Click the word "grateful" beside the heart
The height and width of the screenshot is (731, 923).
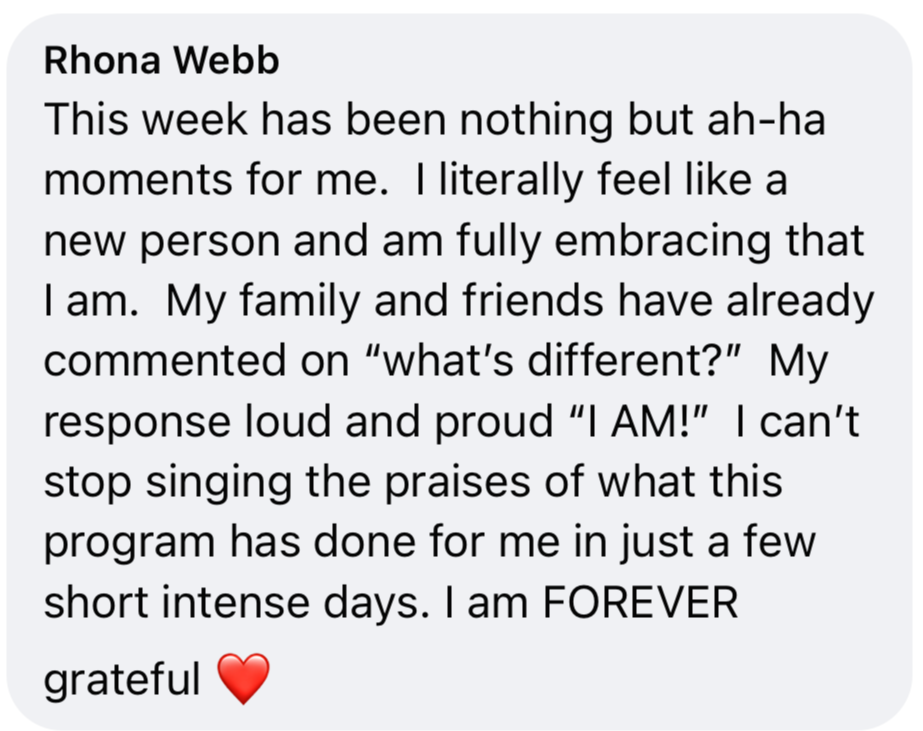tap(122, 681)
